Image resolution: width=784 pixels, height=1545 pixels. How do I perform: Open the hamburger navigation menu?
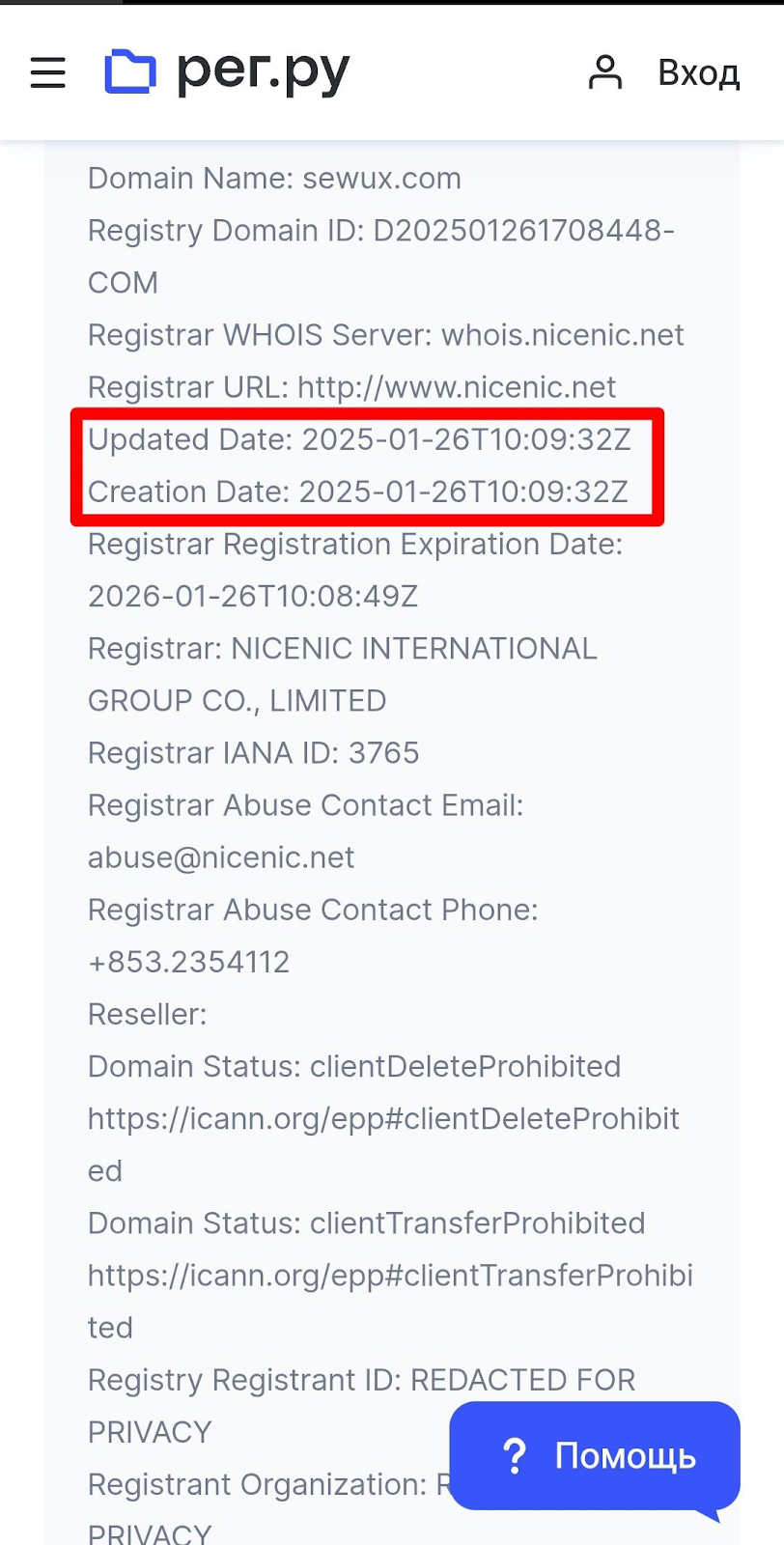tap(48, 72)
